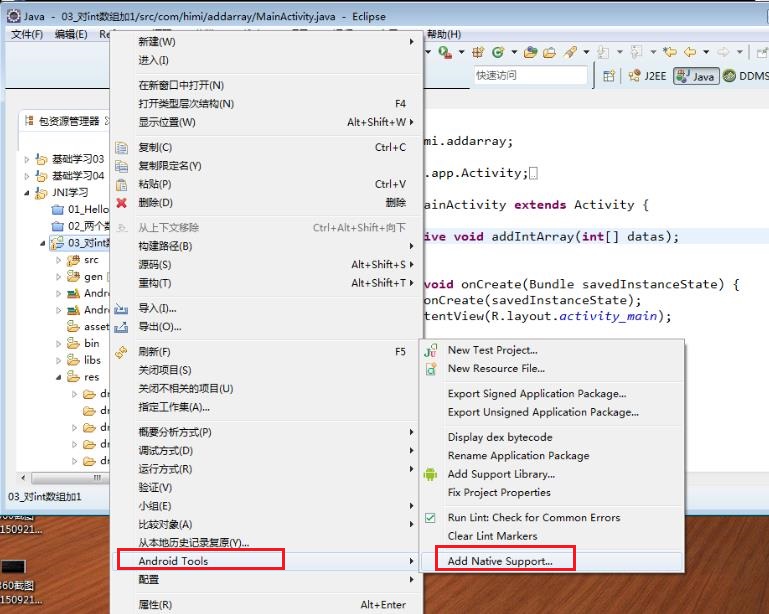Select the assets folder in the tree
This screenshot has width=769, height=614.
88,327
